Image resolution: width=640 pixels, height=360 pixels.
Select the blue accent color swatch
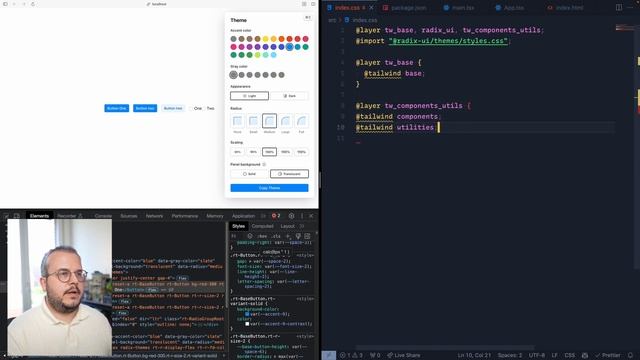click(289, 47)
